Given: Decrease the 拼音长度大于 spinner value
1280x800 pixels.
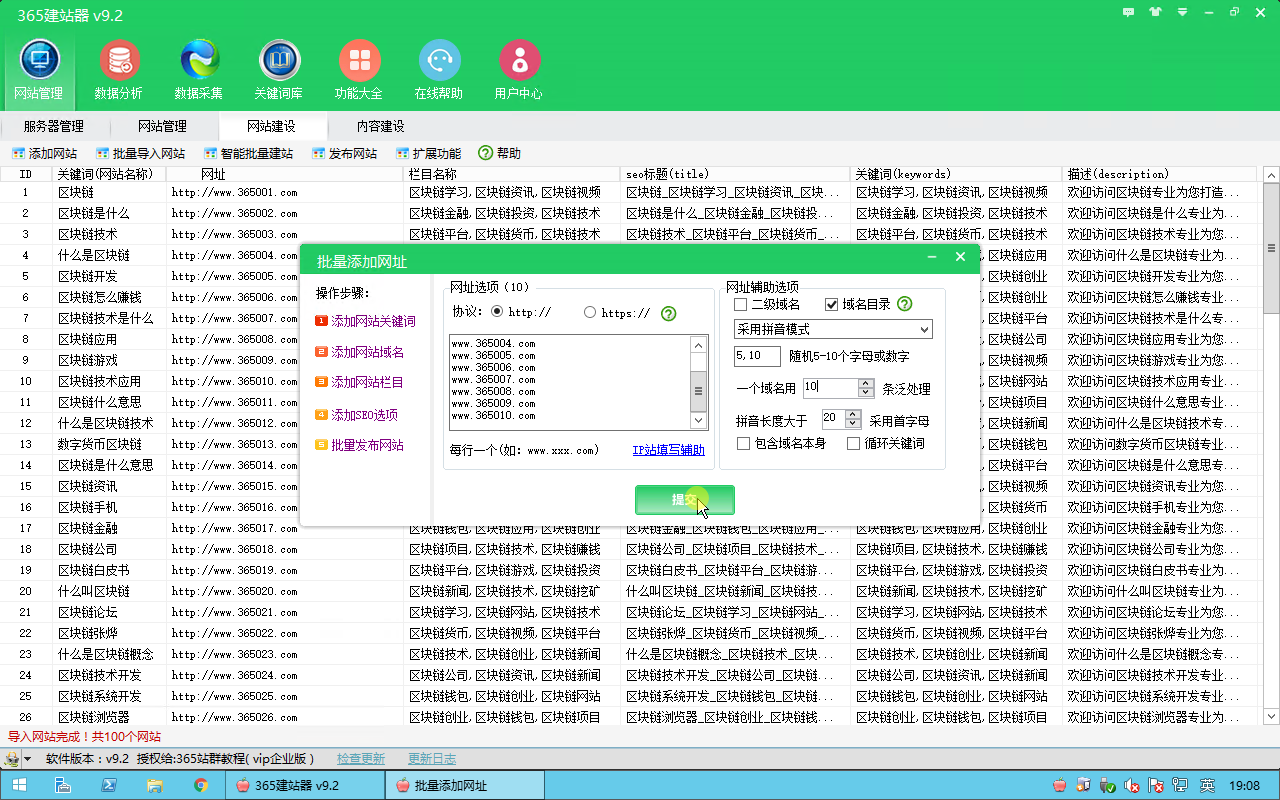Looking at the screenshot, I should 853,423.
